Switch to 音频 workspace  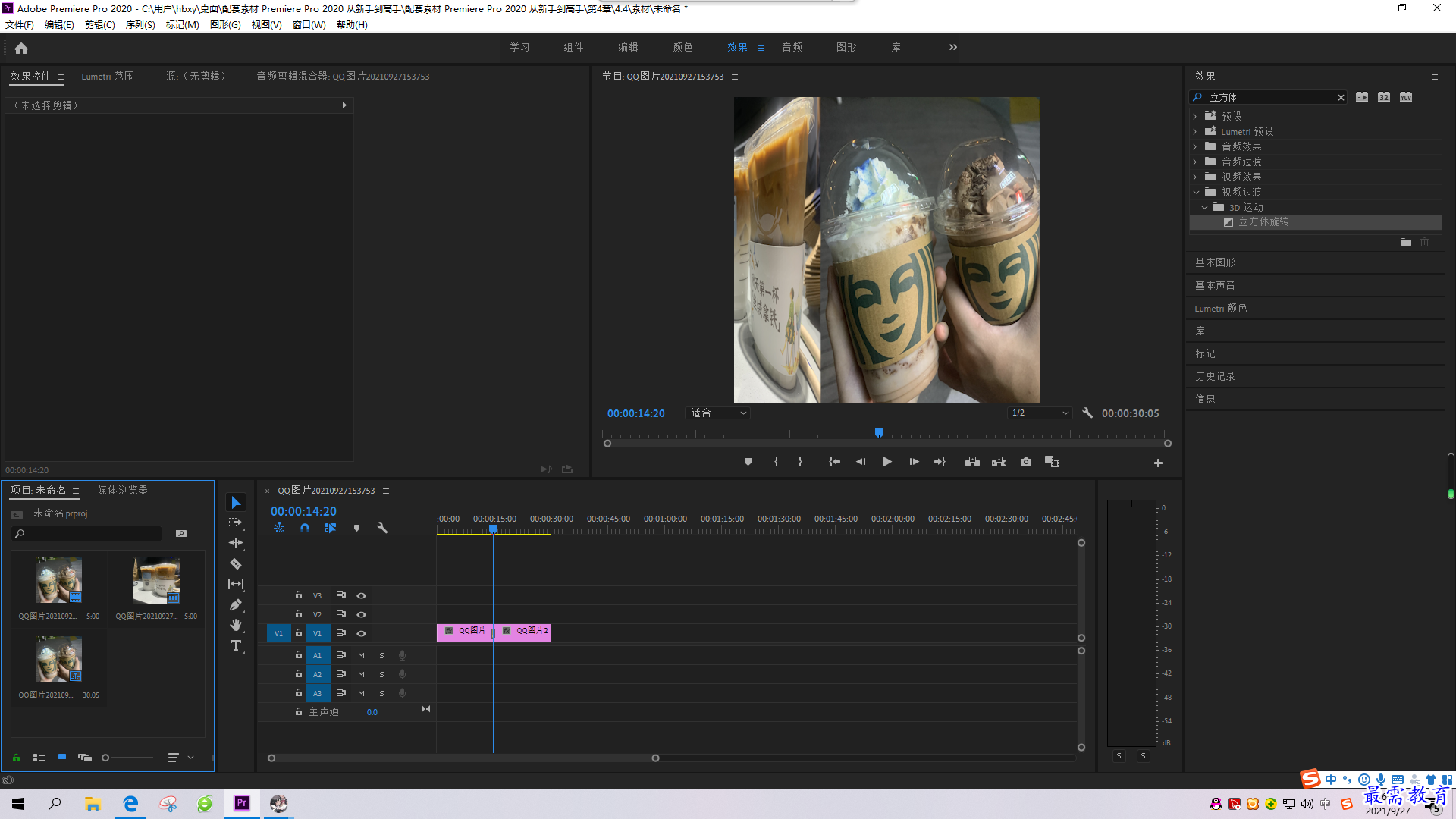point(792,47)
